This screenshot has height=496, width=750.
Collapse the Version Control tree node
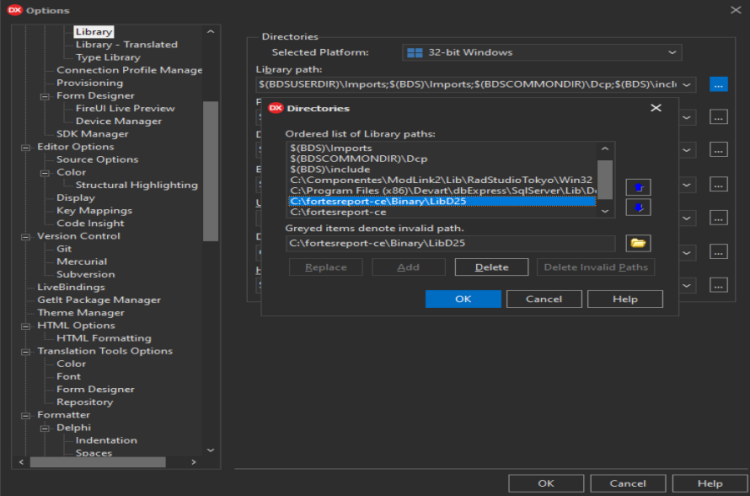click(x=25, y=237)
